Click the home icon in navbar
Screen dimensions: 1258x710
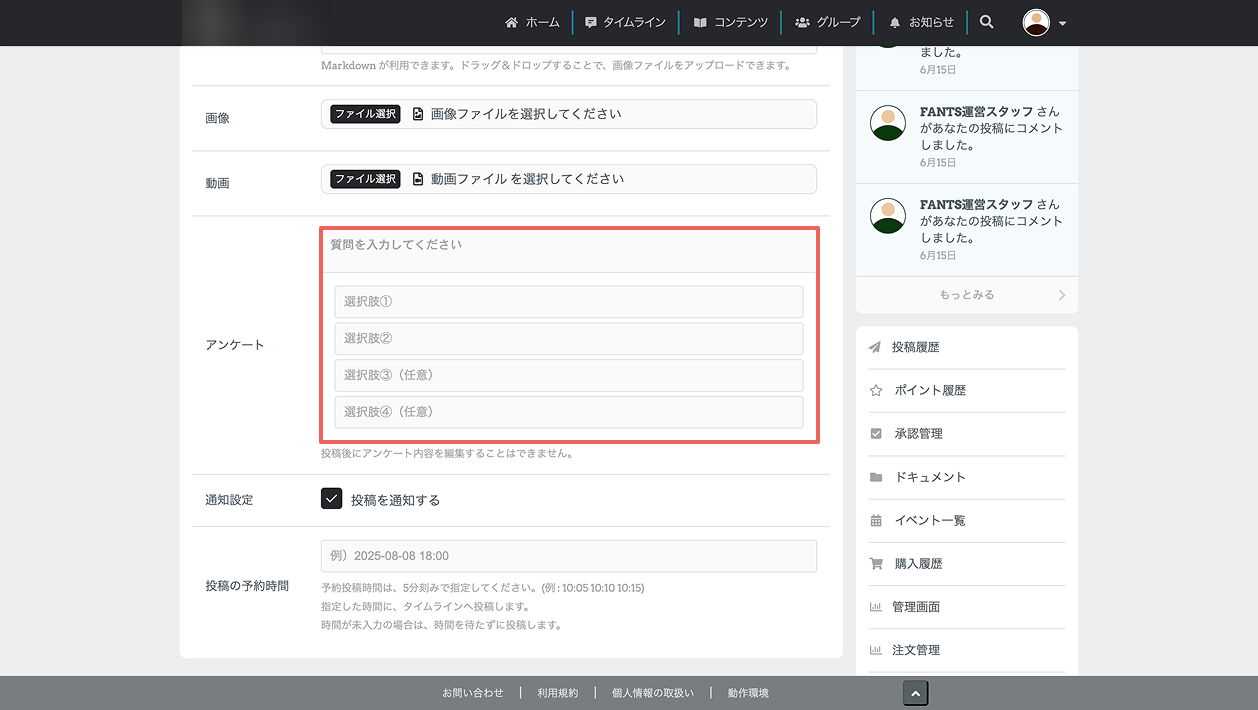[x=512, y=22]
